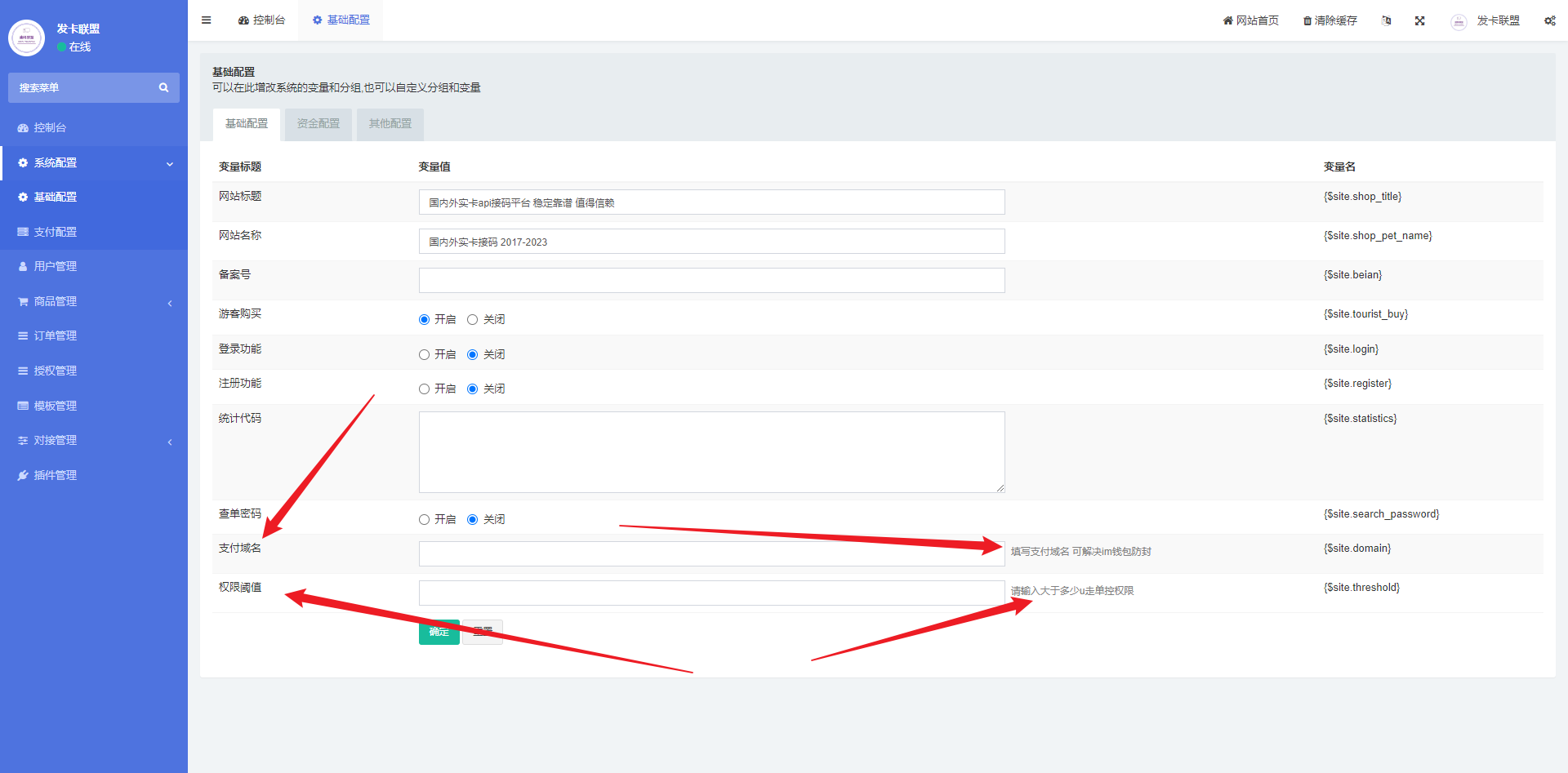
Task: Click the 网站名称 input field
Action: 712,242
